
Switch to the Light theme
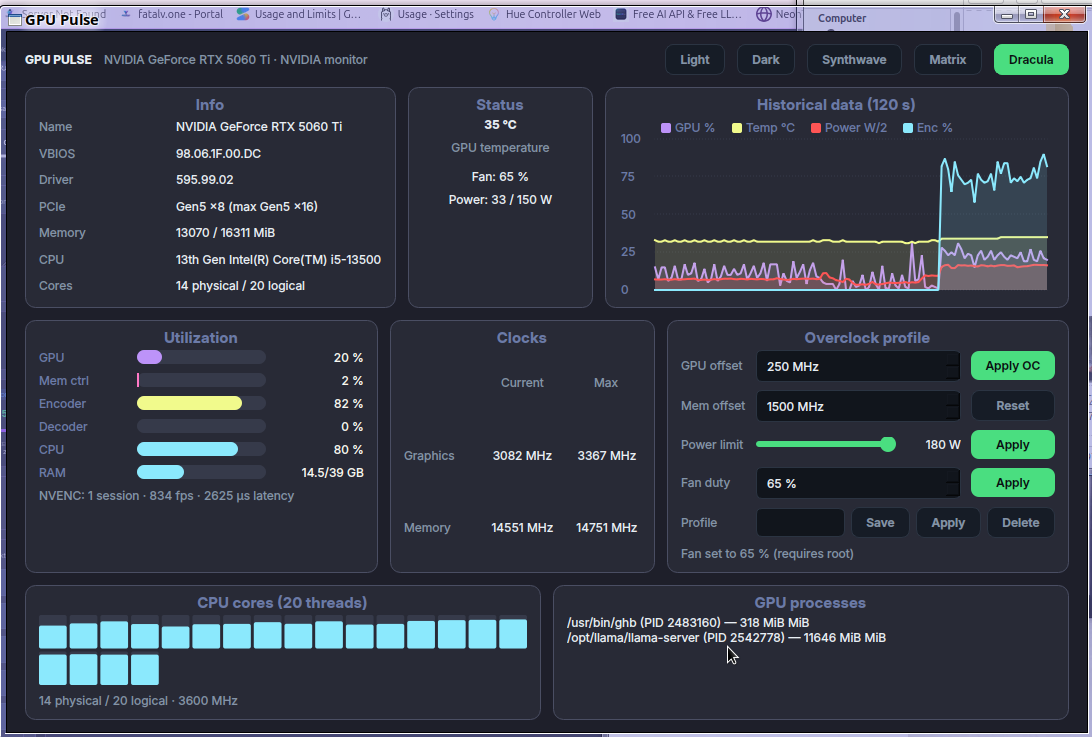point(694,60)
